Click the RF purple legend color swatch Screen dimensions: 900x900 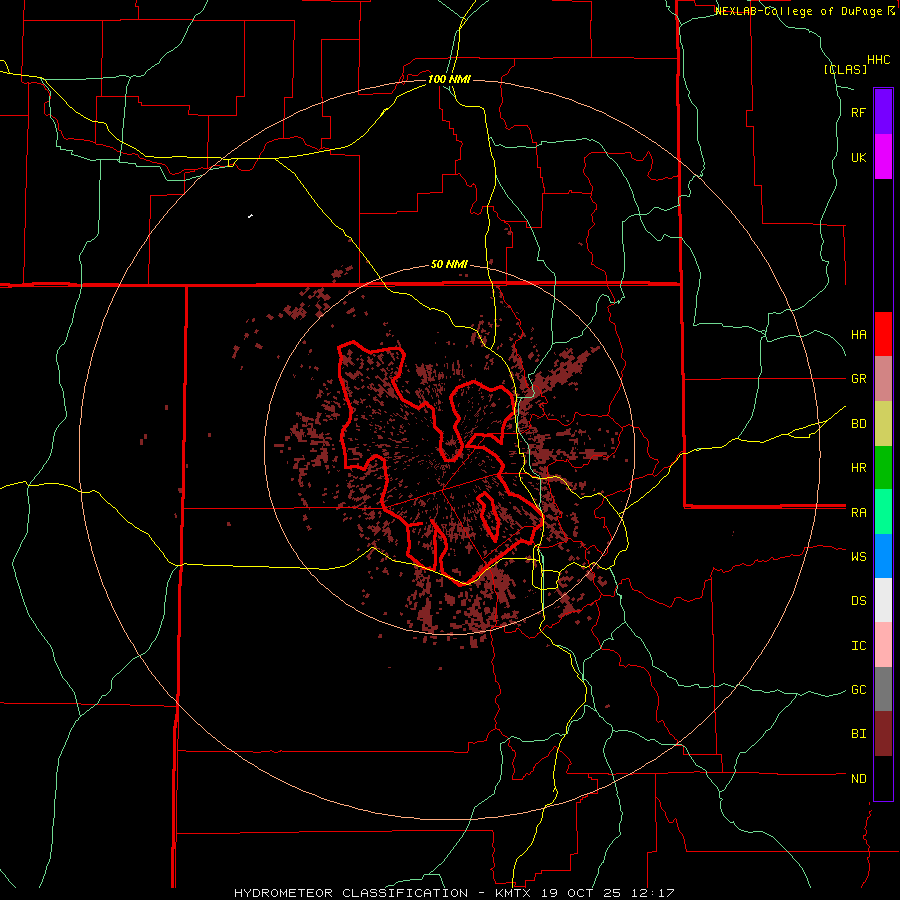pos(883,111)
